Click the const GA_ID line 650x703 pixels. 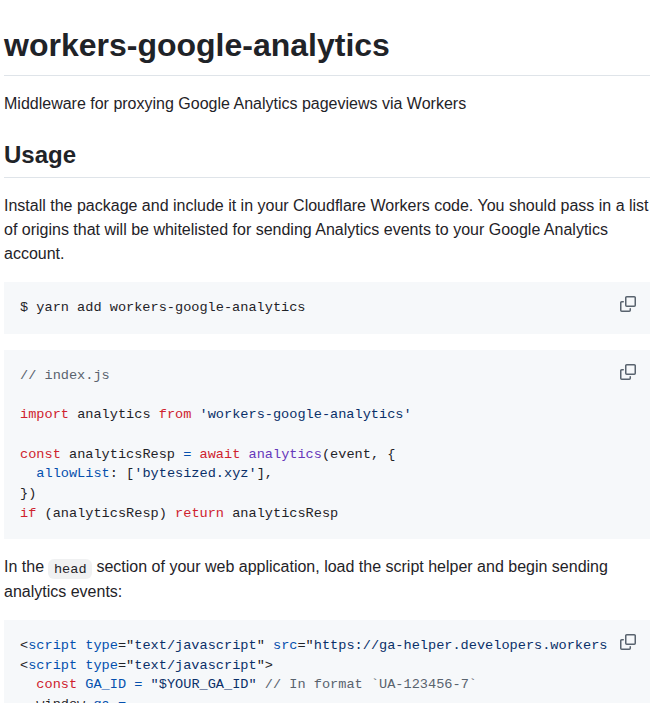(x=256, y=684)
